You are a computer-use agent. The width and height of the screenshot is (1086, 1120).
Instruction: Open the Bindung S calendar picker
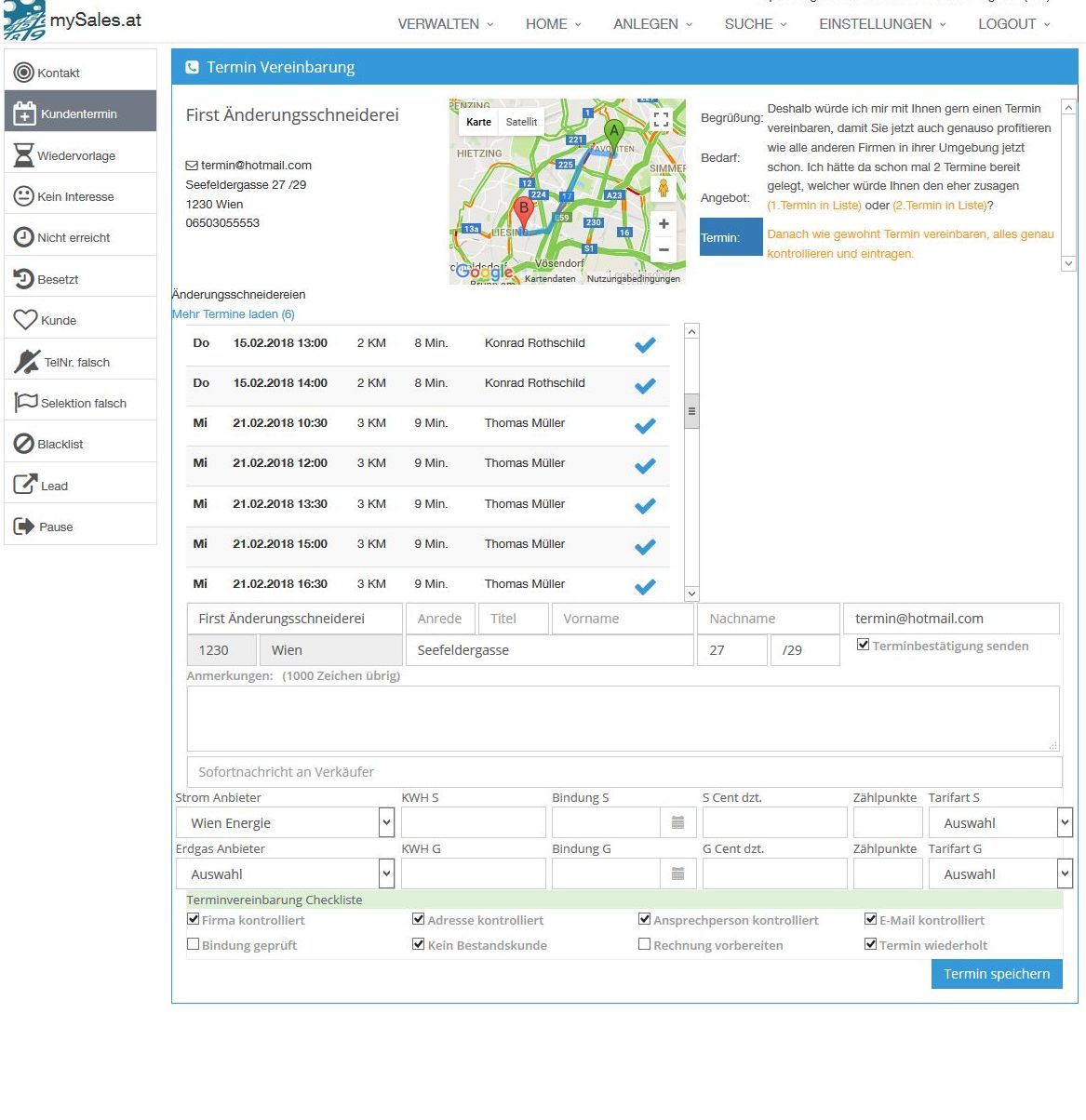click(677, 822)
